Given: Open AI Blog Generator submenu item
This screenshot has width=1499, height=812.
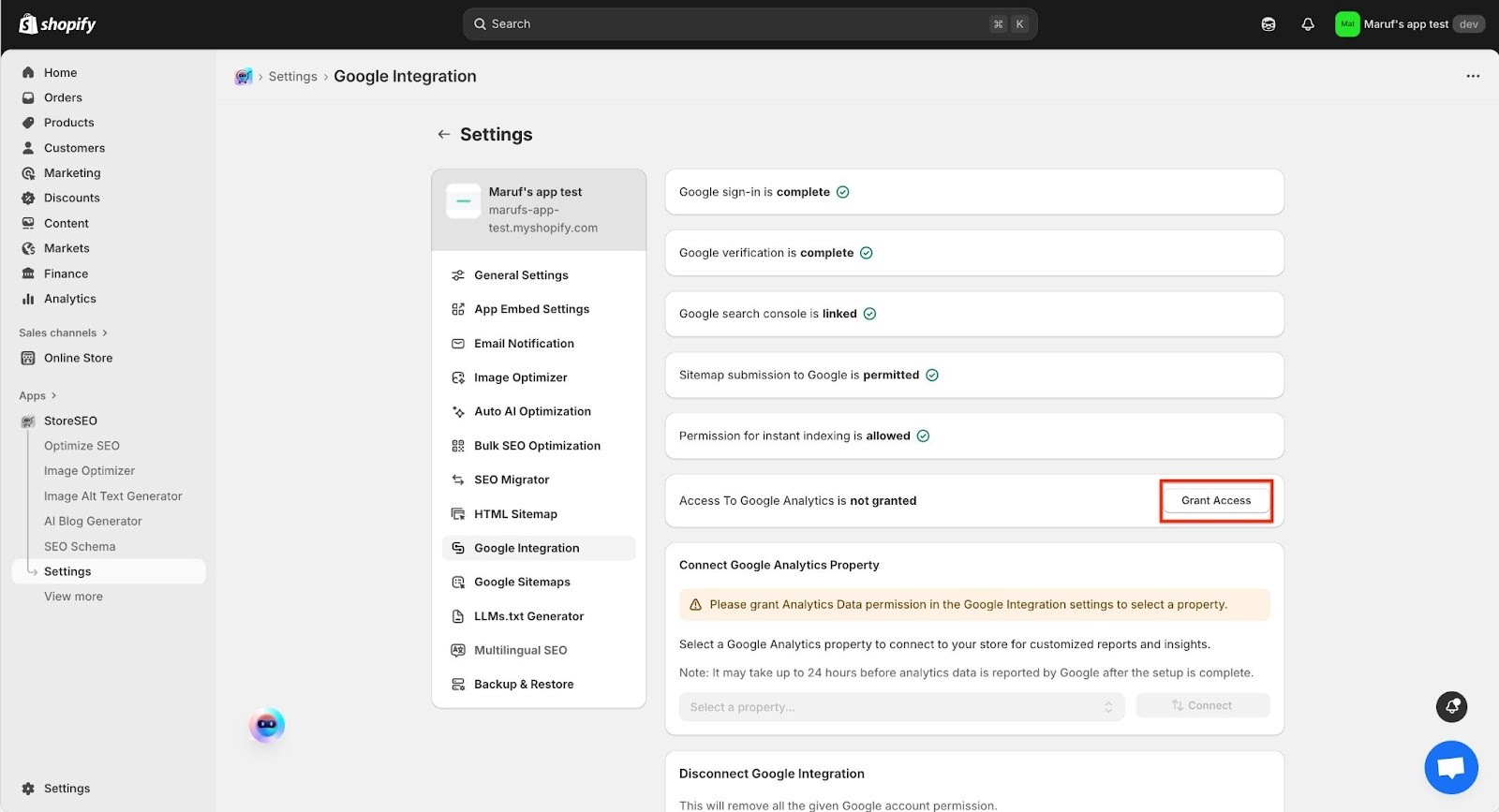Looking at the screenshot, I should coord(93,521).
